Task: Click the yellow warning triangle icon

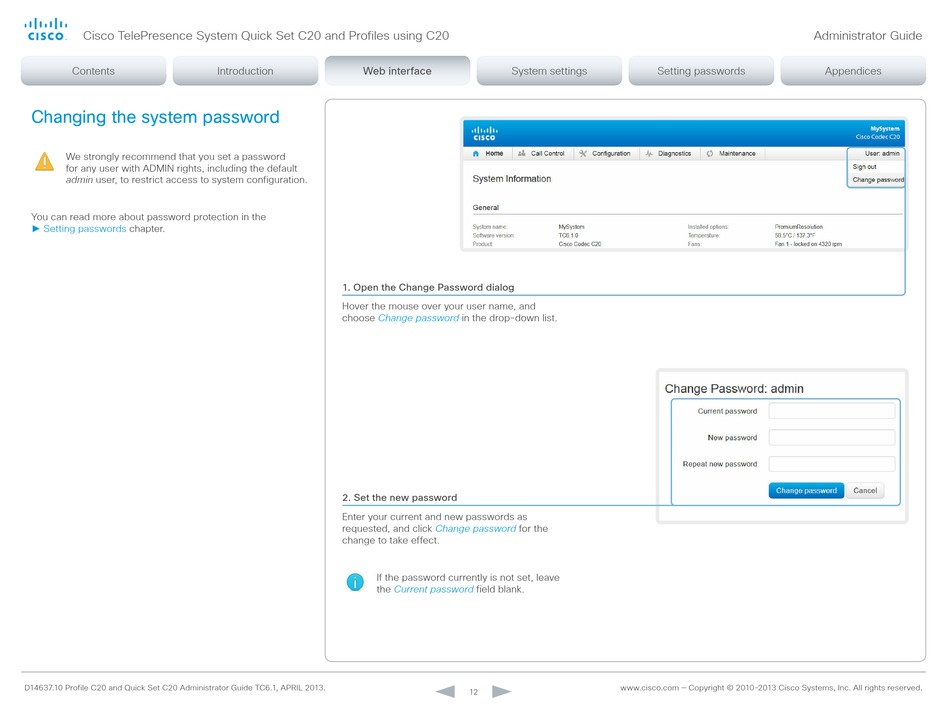Action: (44, 162)
